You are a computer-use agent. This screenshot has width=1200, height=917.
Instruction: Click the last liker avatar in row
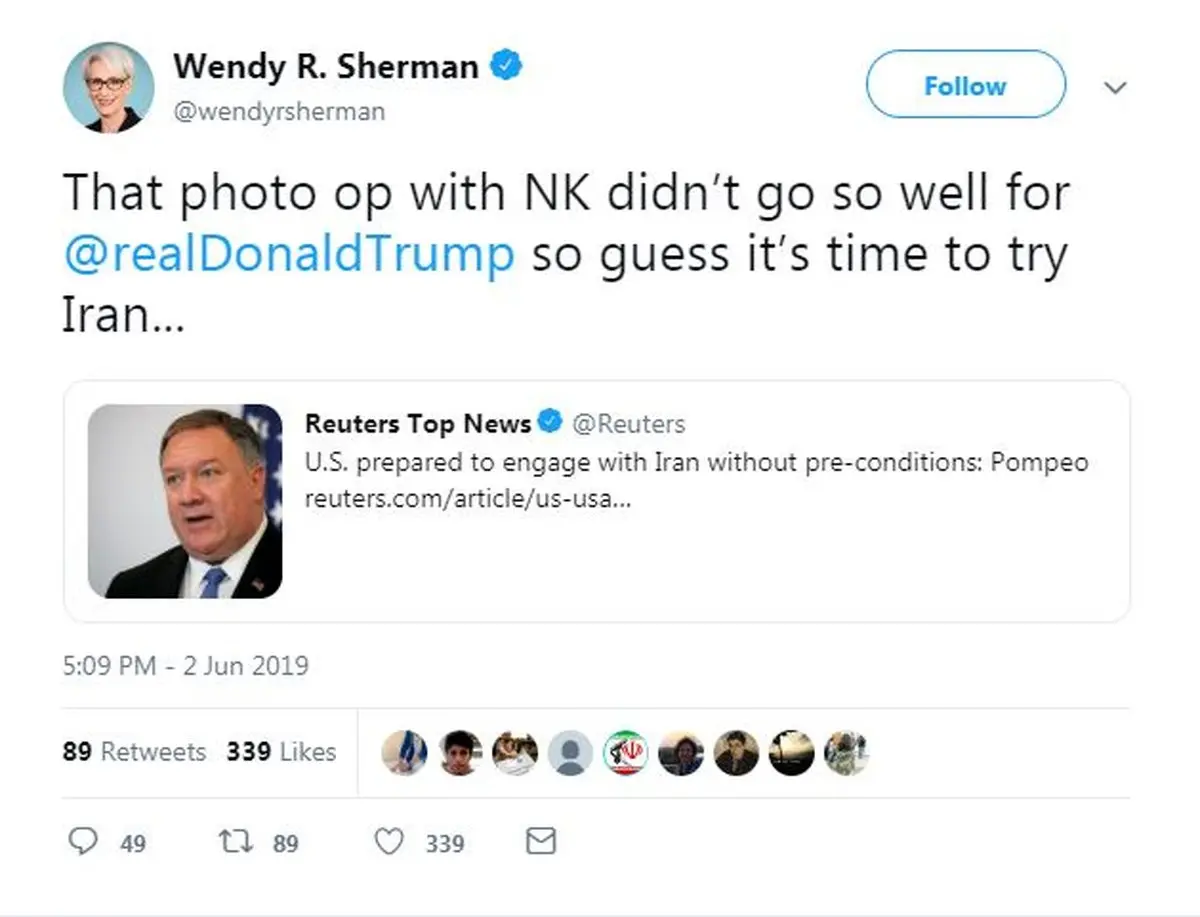click(x=846, y=753)
